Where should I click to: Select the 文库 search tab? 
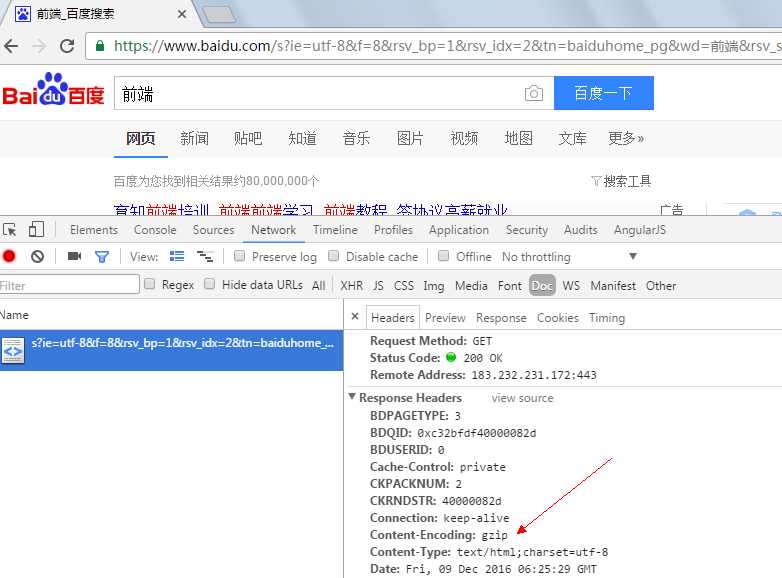point(573,138)
